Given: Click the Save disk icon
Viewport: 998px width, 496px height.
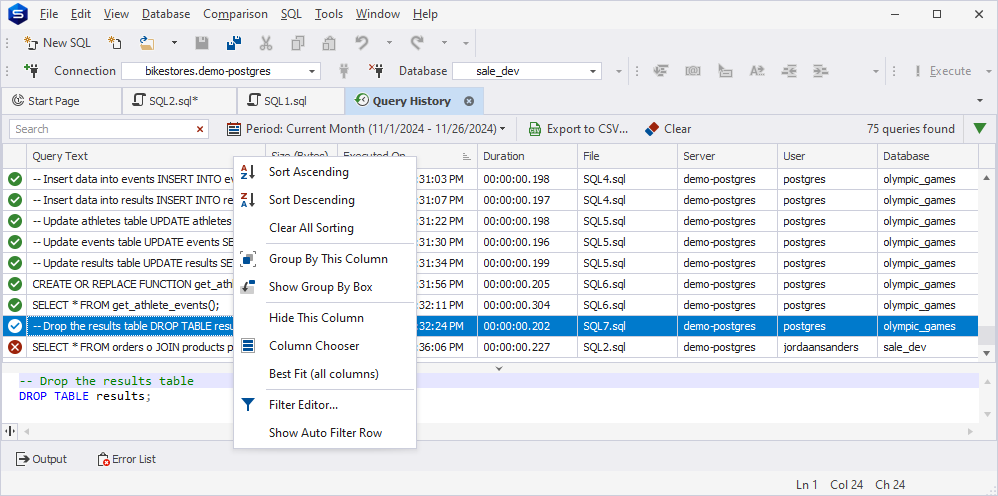Looking at the screenshot, I should [202, 43].
